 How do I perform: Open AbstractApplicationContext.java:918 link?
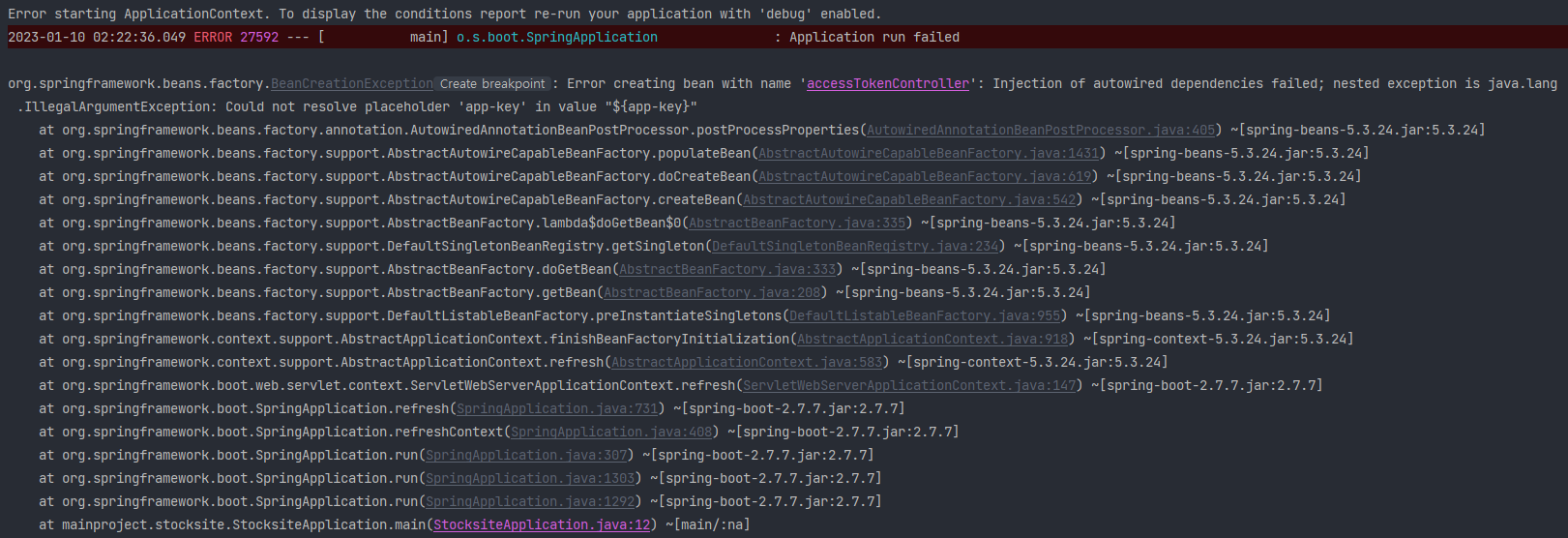pyautogui.click(x=932, y=340)
